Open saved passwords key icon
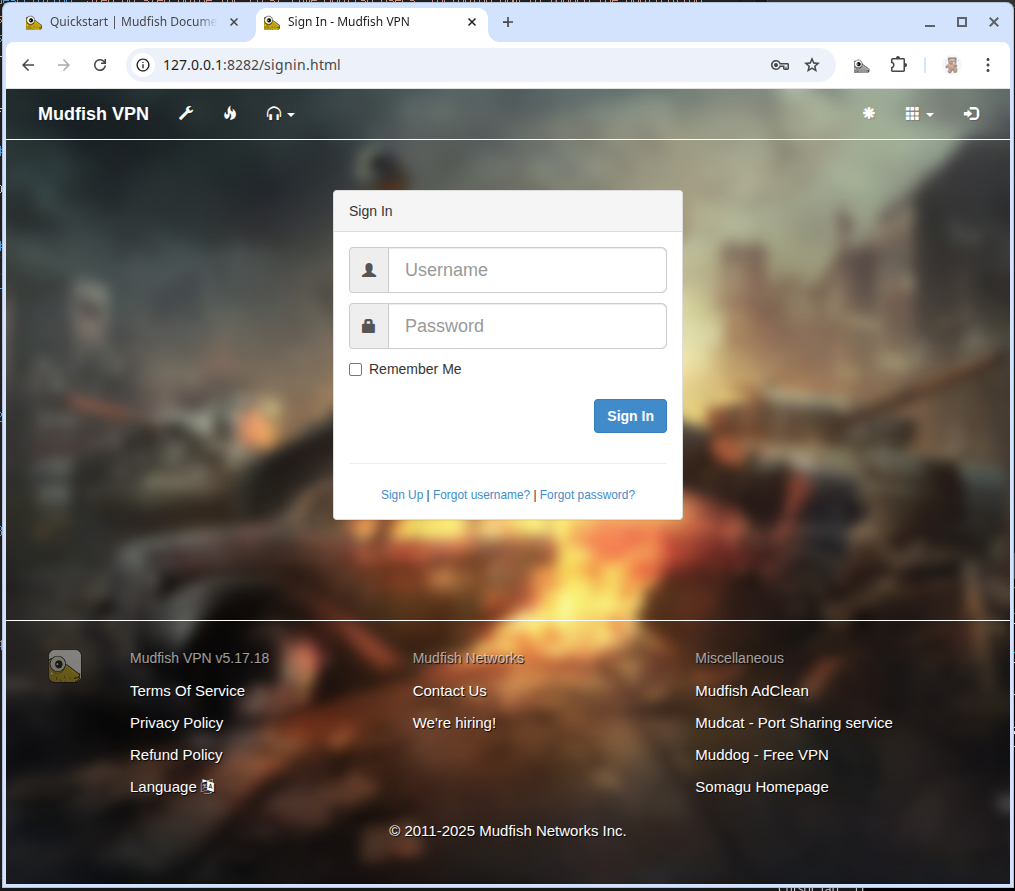Viewport: 1015px width, 891px height. (x=779, y=65)
